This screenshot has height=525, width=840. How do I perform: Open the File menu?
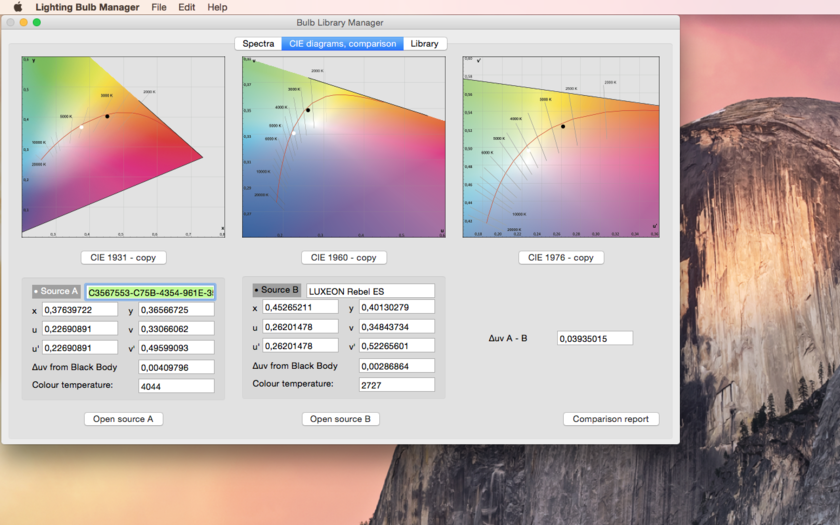[x=159, y=7]
